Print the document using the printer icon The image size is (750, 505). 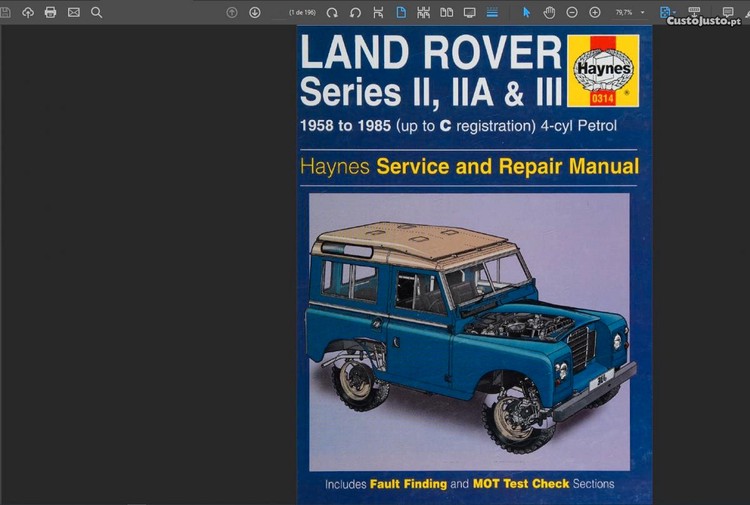pos(50,12)
